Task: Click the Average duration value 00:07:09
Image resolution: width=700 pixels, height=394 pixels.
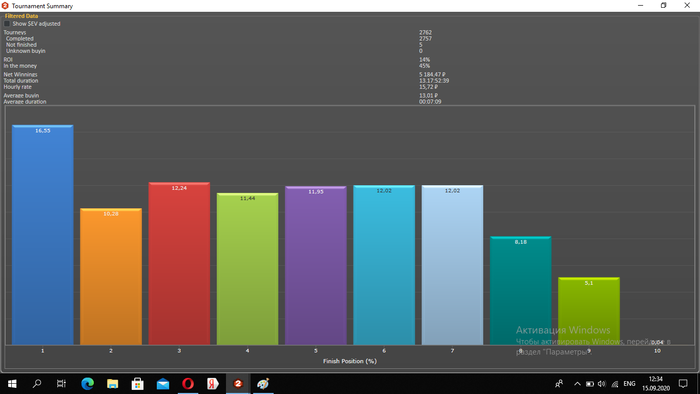Action: click(430, 102)
